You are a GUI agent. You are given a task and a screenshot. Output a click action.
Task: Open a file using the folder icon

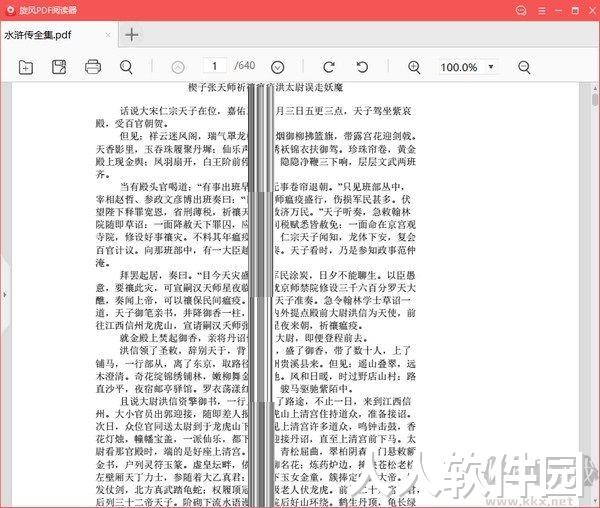[x=26, y=67]
